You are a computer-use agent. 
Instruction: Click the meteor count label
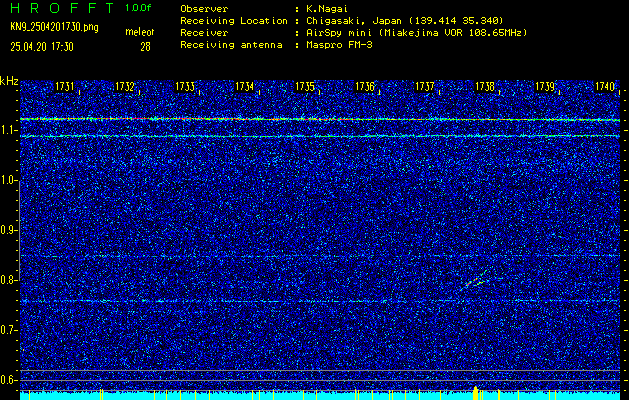(140, 32)
